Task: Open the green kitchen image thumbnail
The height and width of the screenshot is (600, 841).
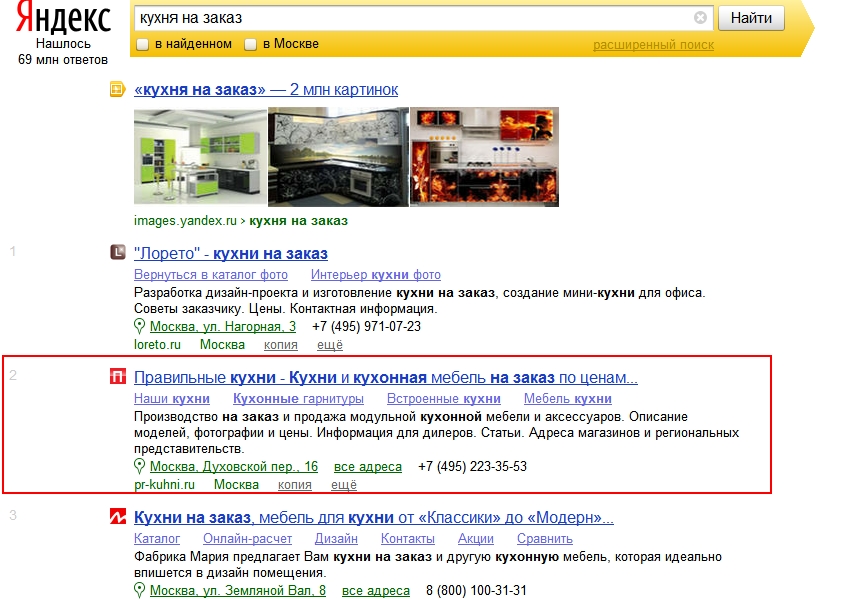Action: pos(200,157)
